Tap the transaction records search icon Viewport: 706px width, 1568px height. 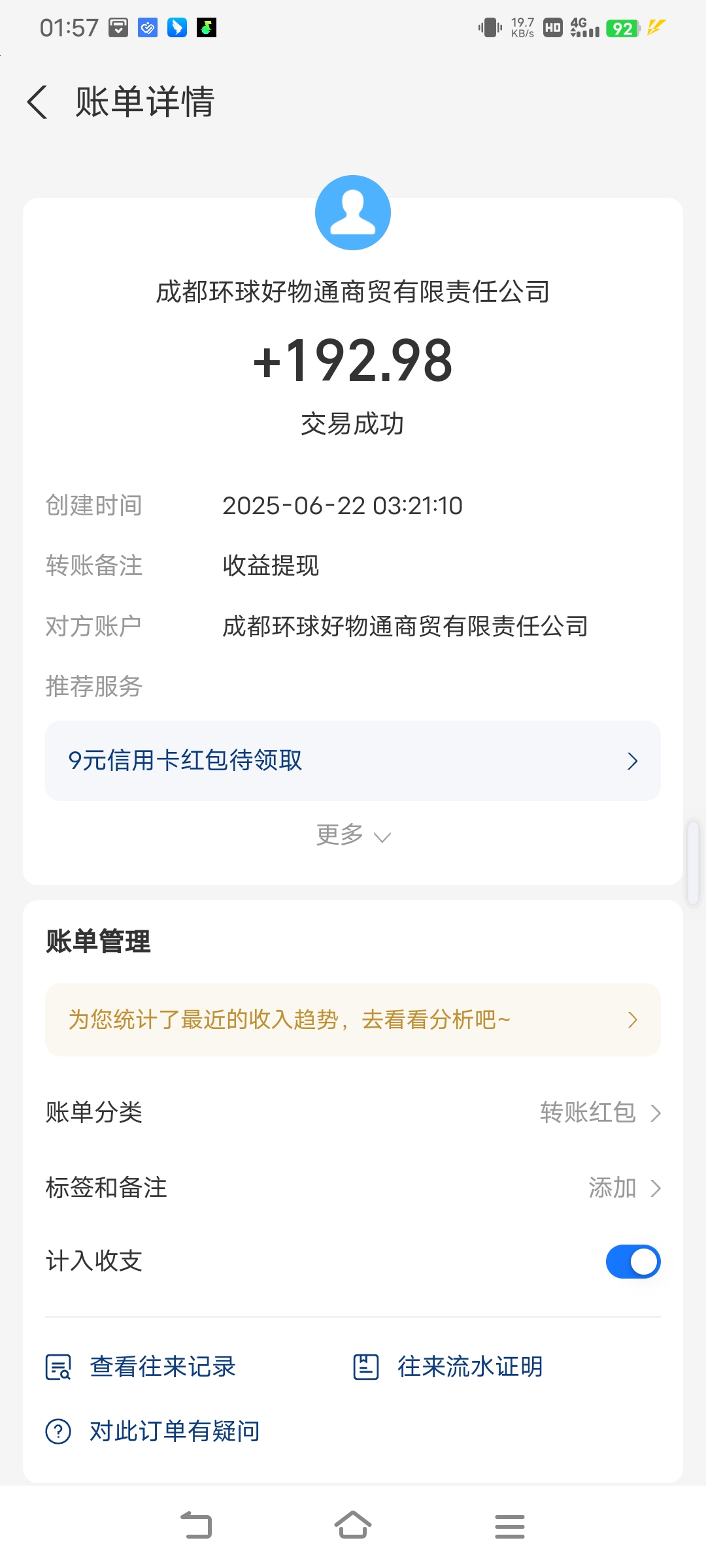(x=58, y=1367)
